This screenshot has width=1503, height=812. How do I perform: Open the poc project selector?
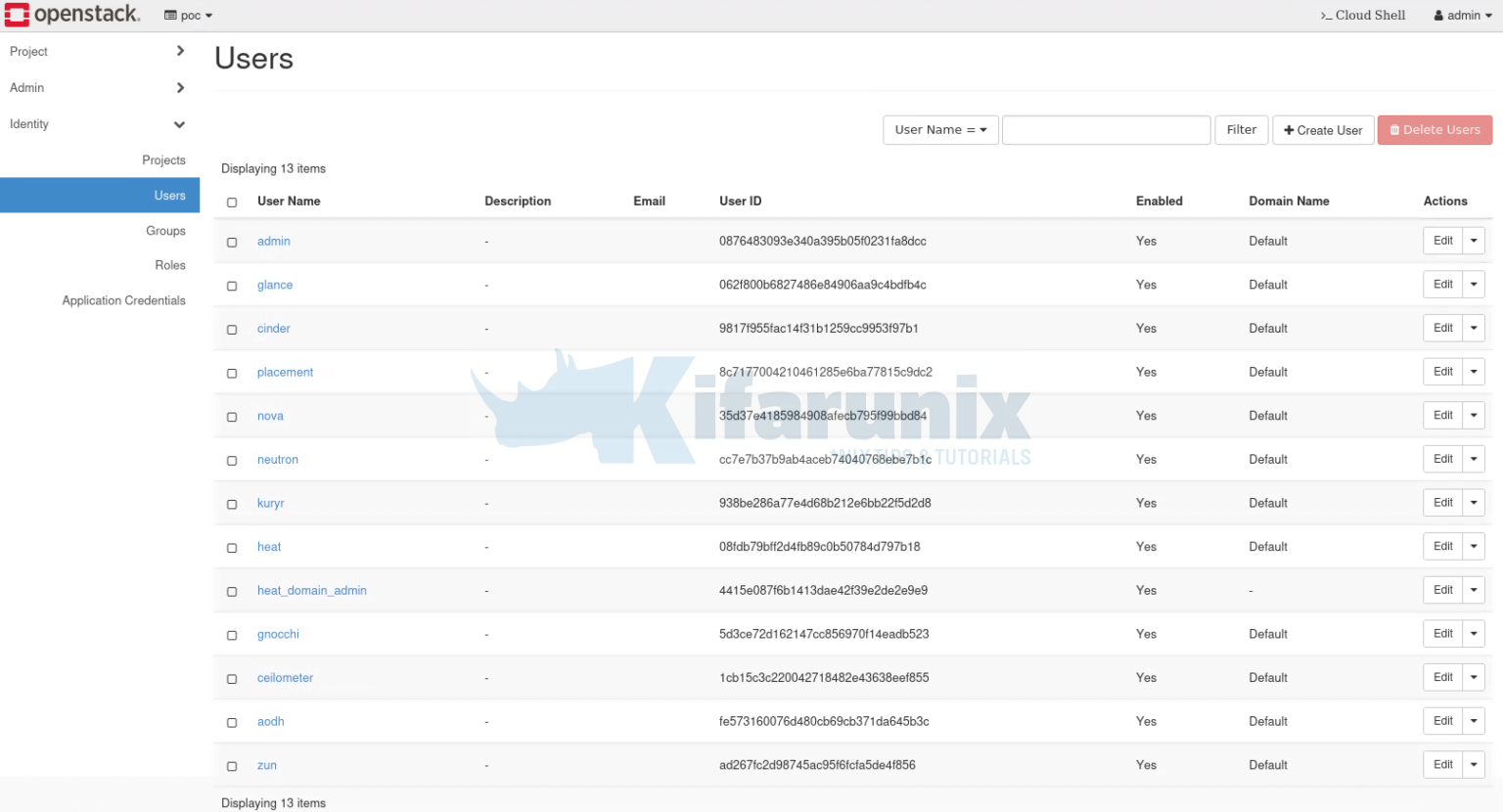(188, 16)
